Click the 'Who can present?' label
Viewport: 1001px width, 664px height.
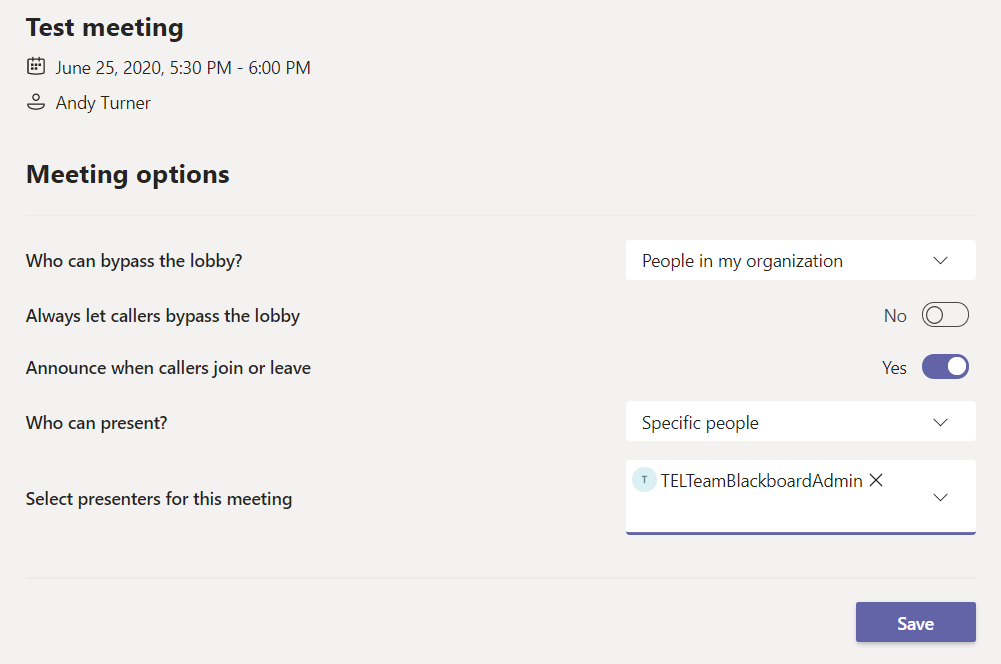point(96,423)
